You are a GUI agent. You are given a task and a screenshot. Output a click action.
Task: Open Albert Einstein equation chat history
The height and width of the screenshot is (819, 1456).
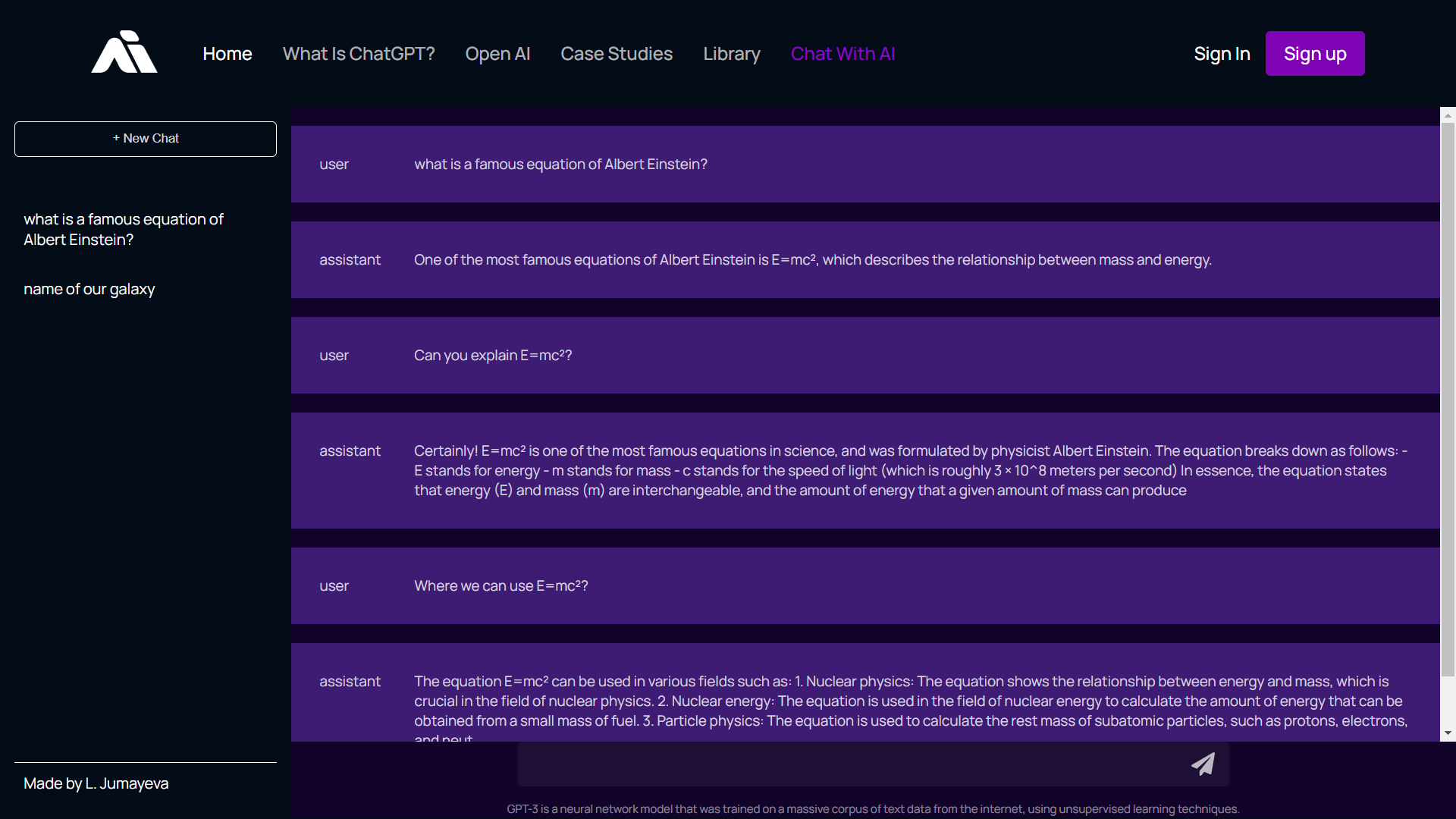[x=124, y=229]
